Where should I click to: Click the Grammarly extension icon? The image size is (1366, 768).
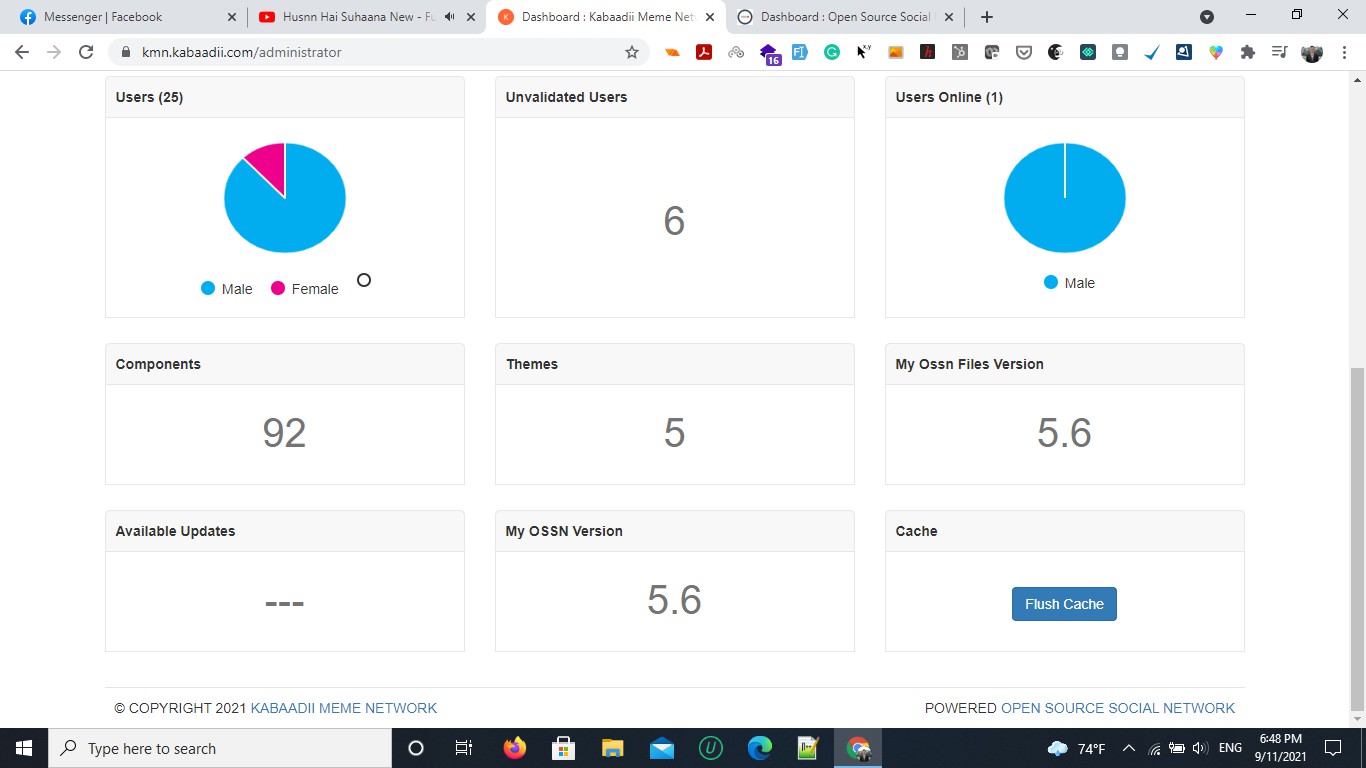(x=831, y=52)
